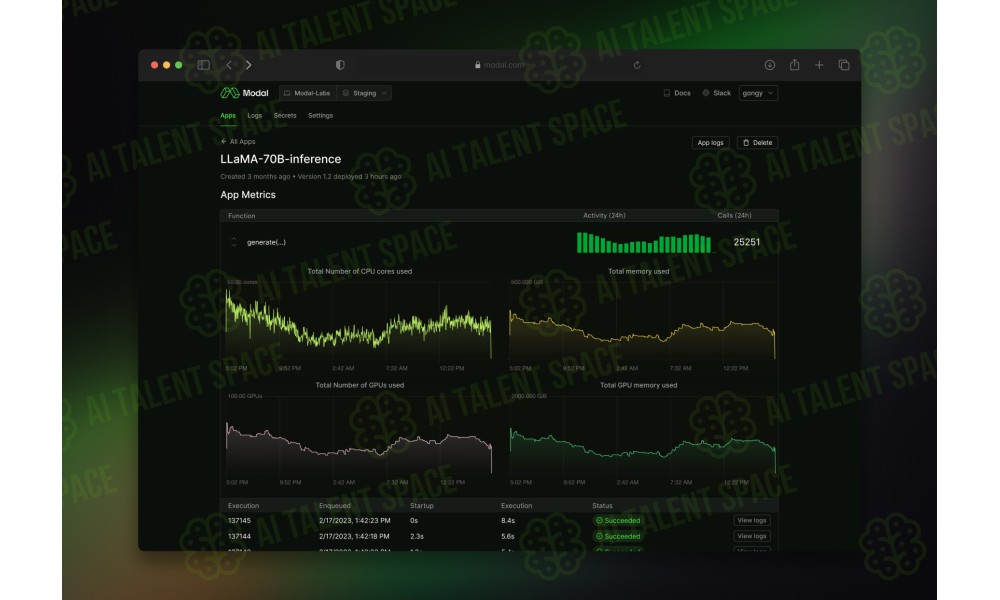Image resolution: width=1000 pixels, height=600 pixels.
Task: Click the Total Number of GPUs chart
Action: pos(359,435)
